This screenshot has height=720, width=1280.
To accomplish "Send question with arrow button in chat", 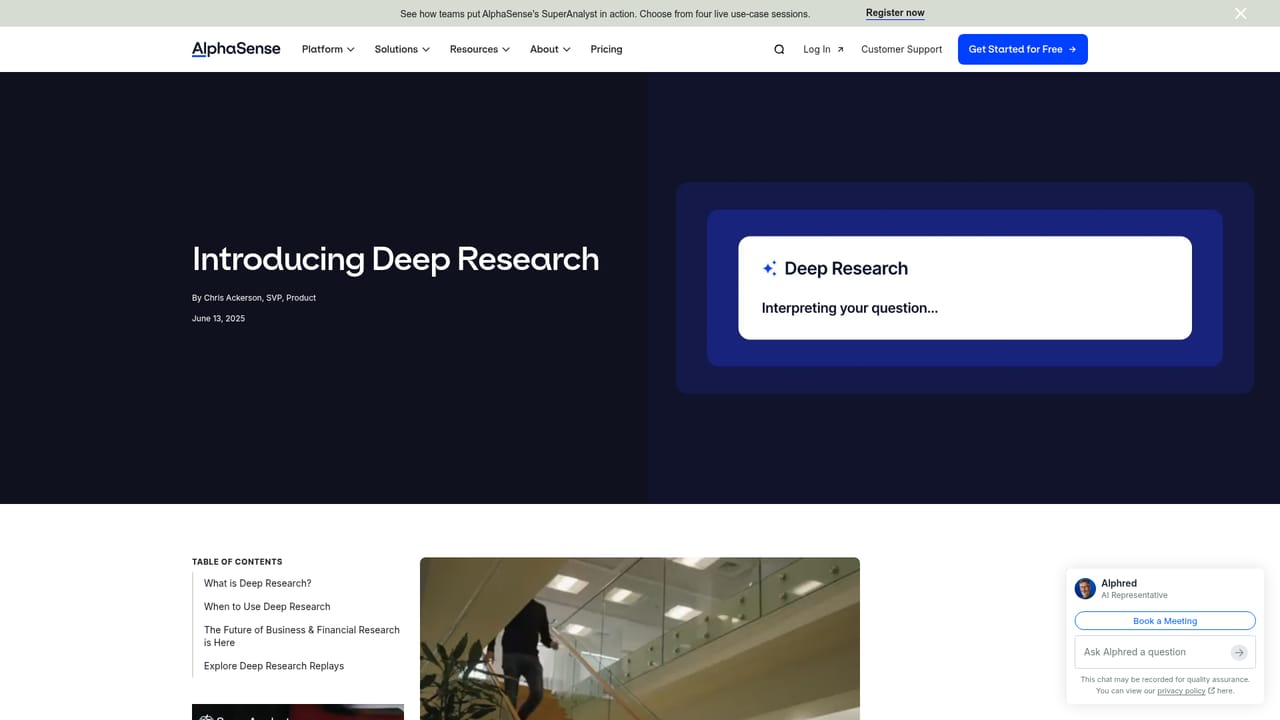I will (1239, 652).
